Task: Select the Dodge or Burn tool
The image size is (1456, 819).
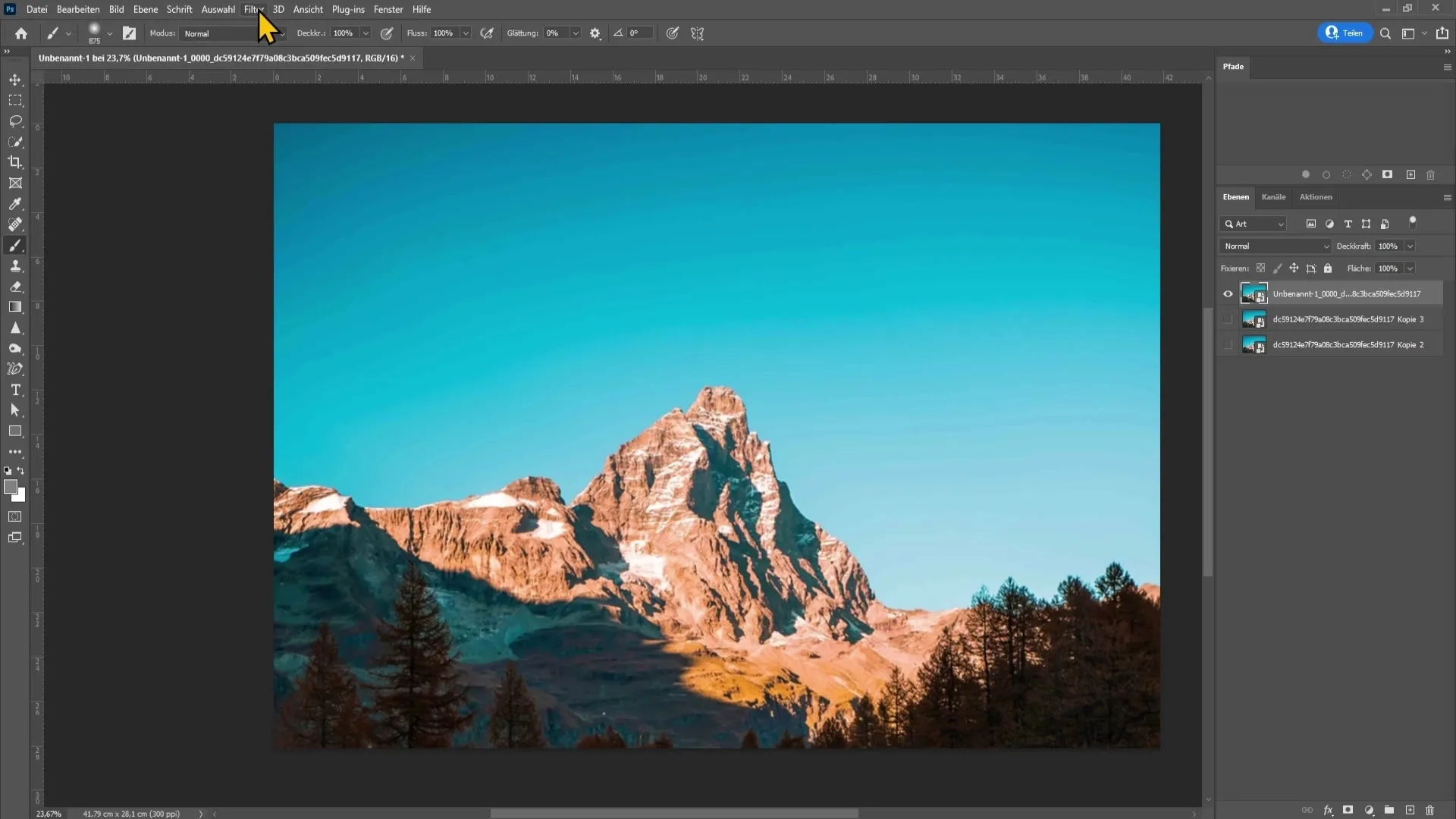Action: pos(15,349)
